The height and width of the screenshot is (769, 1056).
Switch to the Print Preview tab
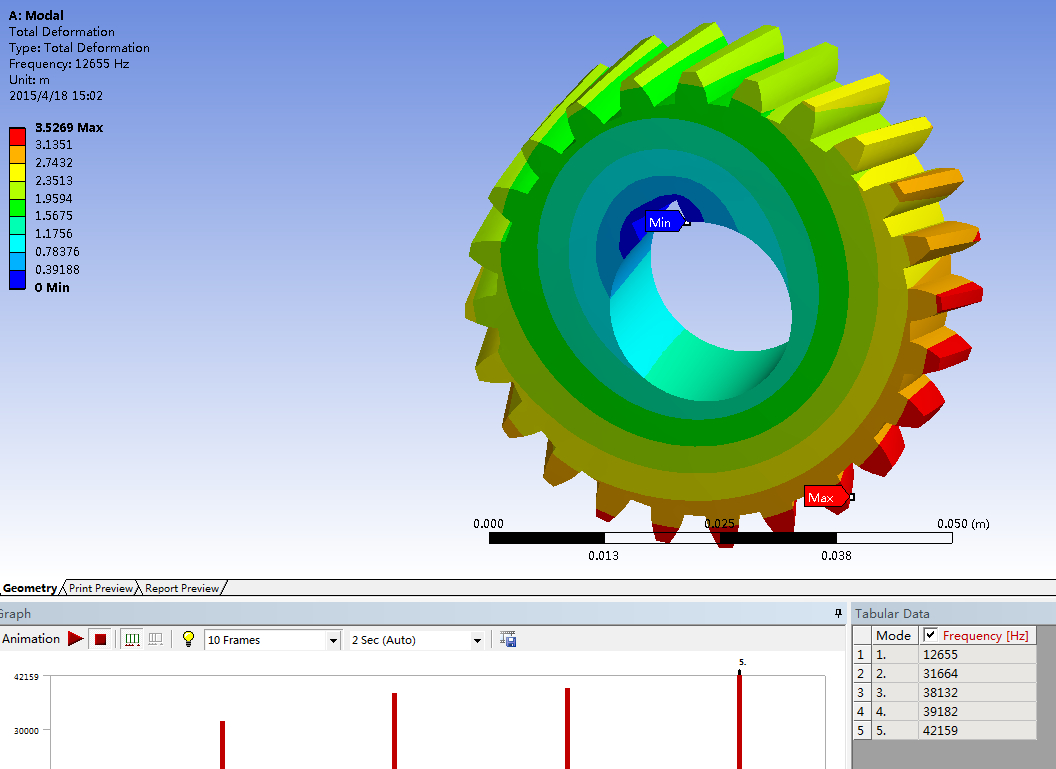[x=101, y=588]
